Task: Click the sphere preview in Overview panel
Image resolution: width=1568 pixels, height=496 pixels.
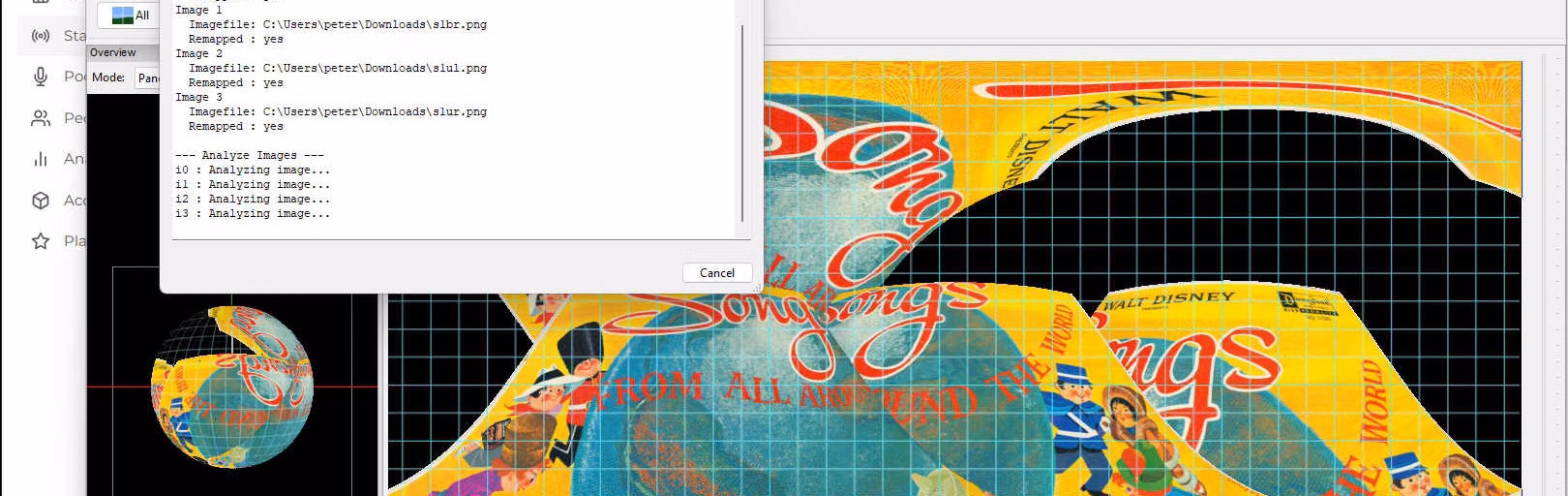Action: point(232,387)
